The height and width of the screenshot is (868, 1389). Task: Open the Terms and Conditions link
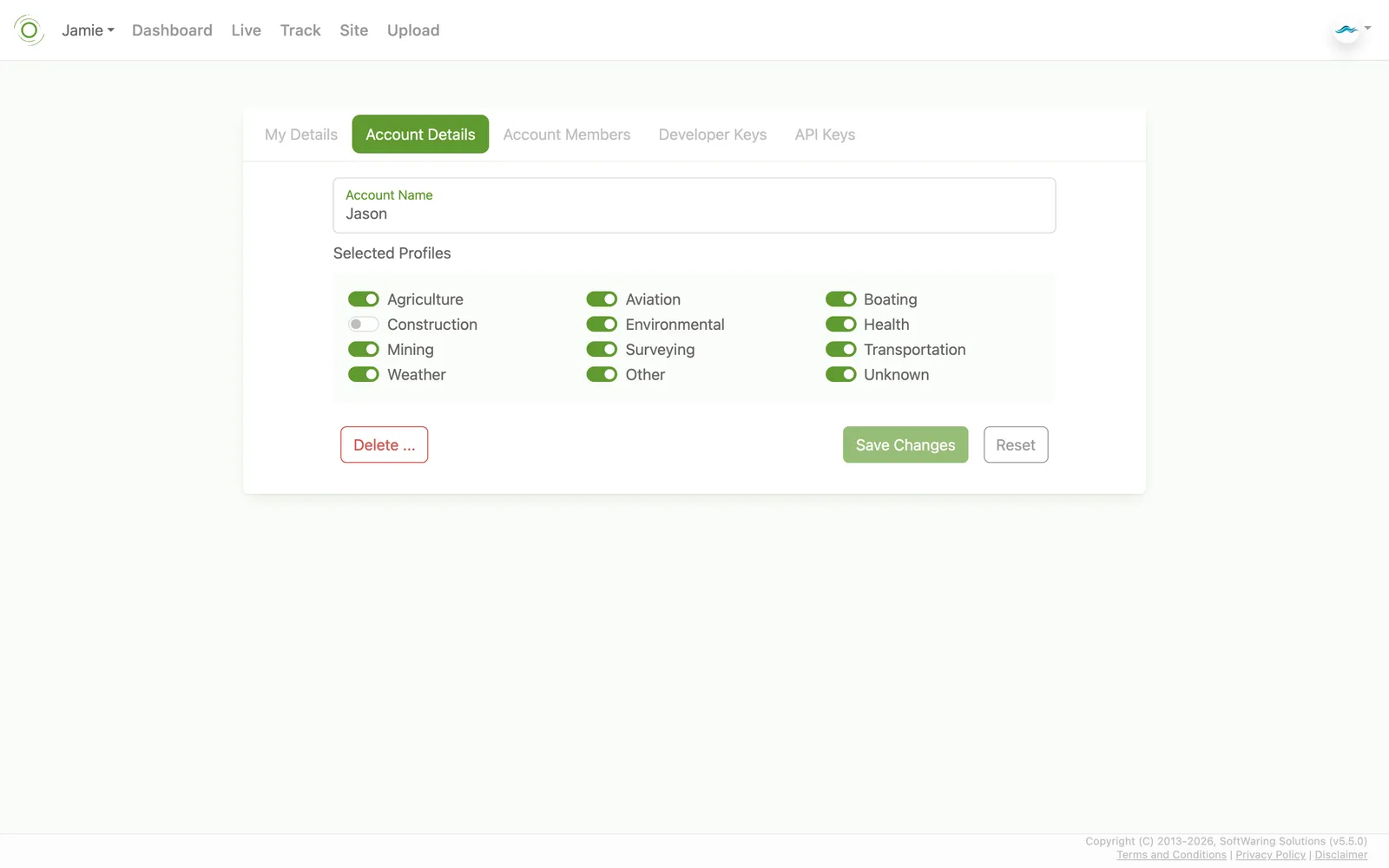pos(1171,855)
